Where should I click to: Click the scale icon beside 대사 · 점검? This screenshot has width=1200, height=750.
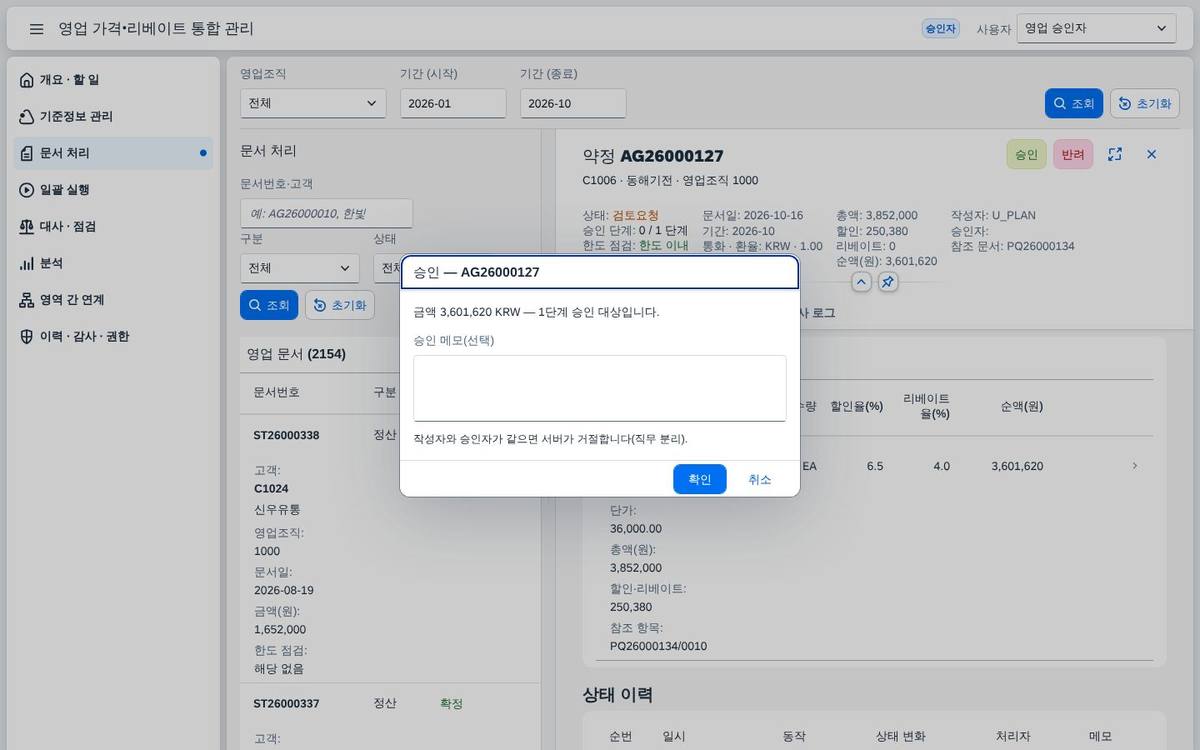(27, 227)
